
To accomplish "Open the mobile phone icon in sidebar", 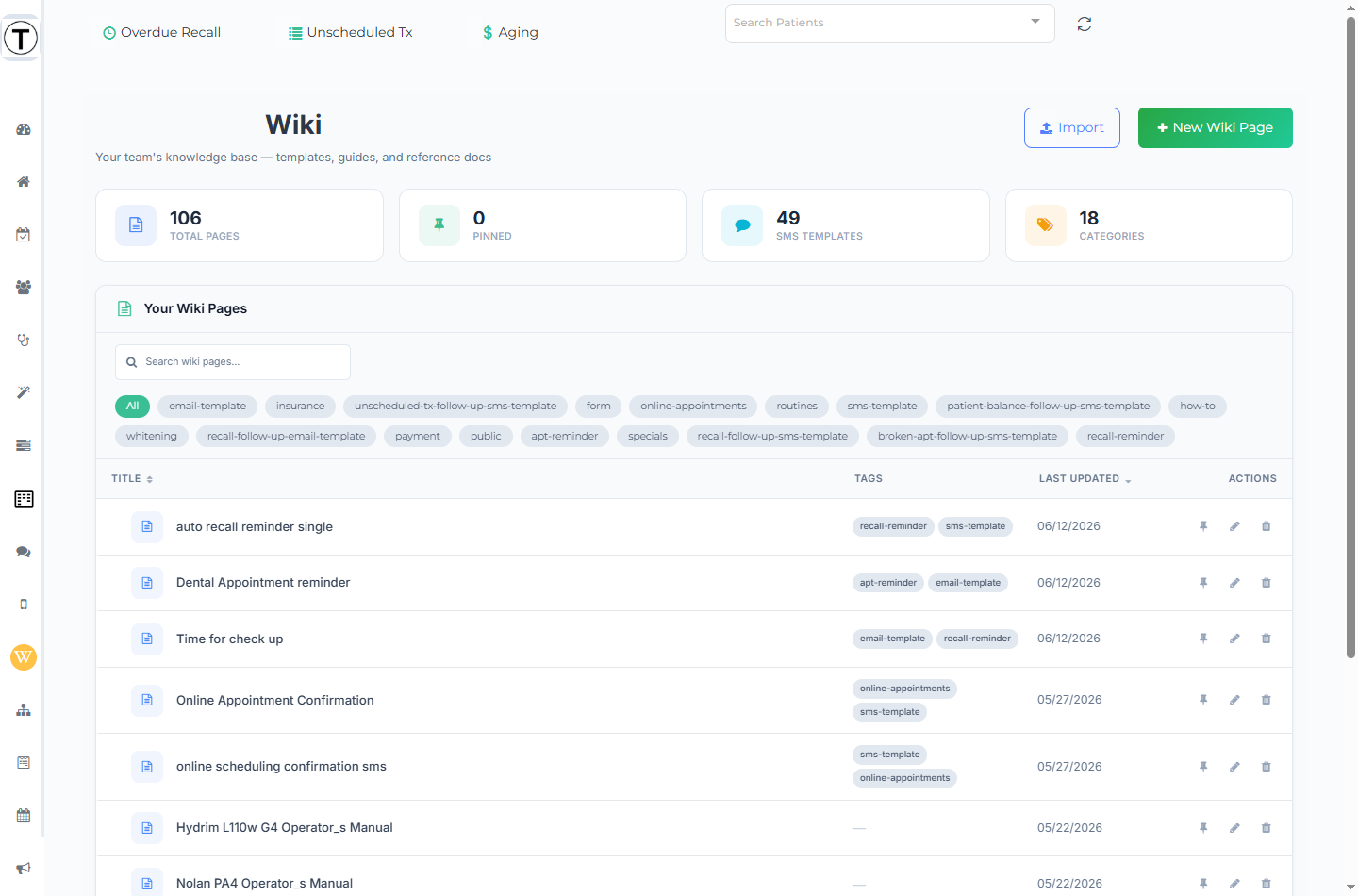I will [x=24, y=605].
